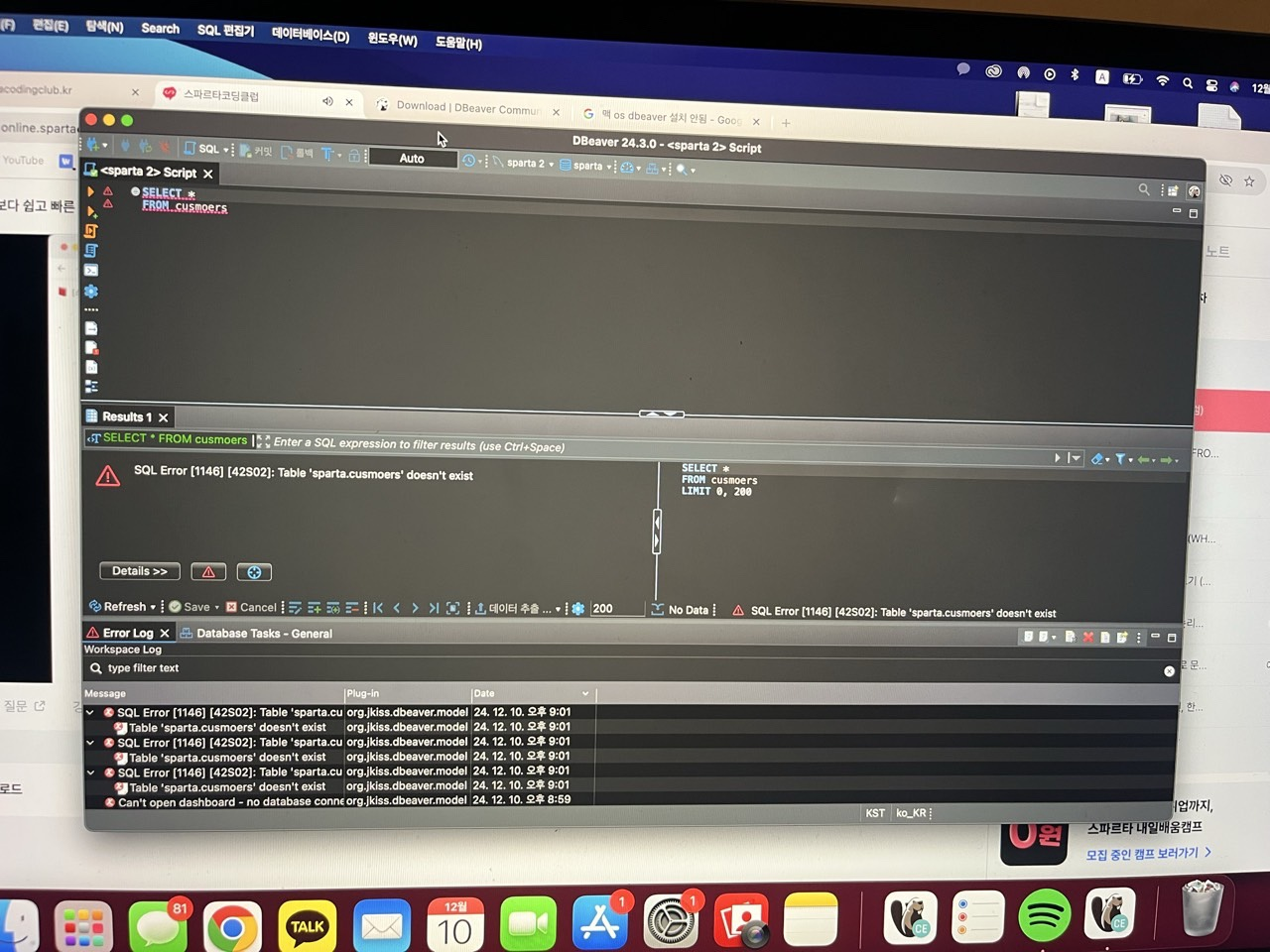Execute SQL in a new tab
The height and width of the screenshot is (952, 1270).
pyautogui.click(x=91, y=211)
